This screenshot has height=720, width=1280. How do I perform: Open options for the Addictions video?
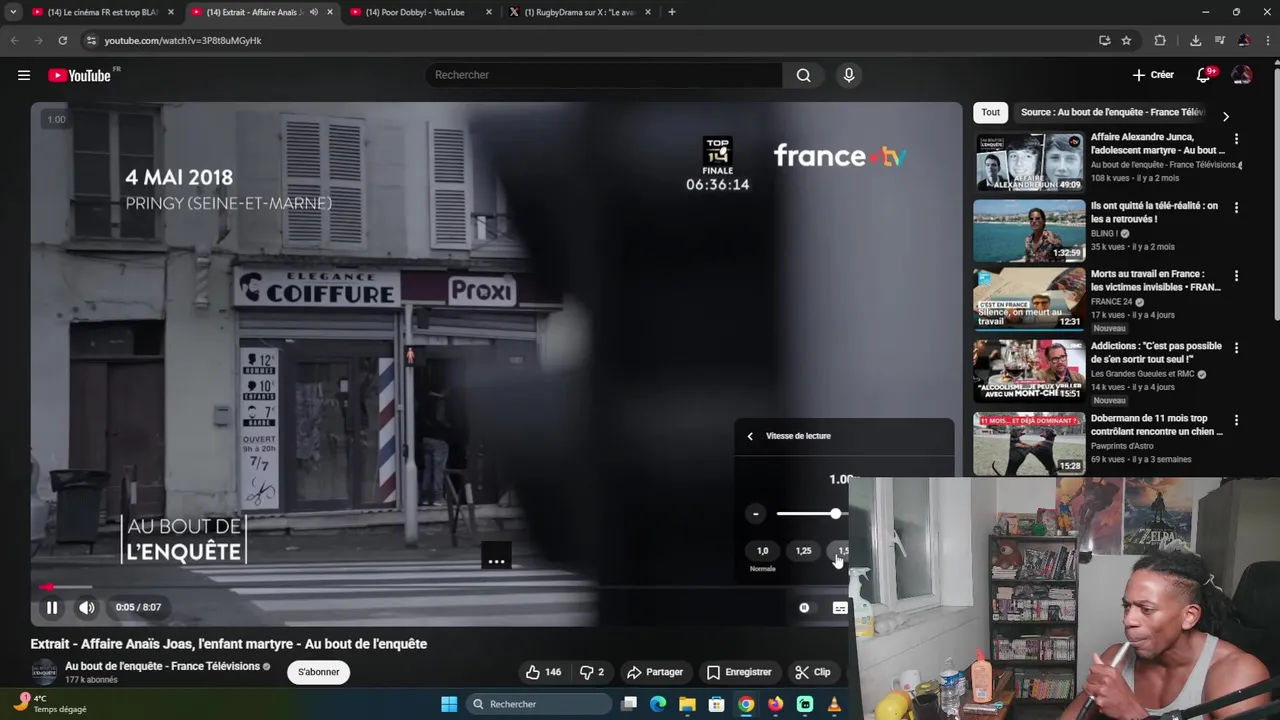click(x=1236, y=348)
